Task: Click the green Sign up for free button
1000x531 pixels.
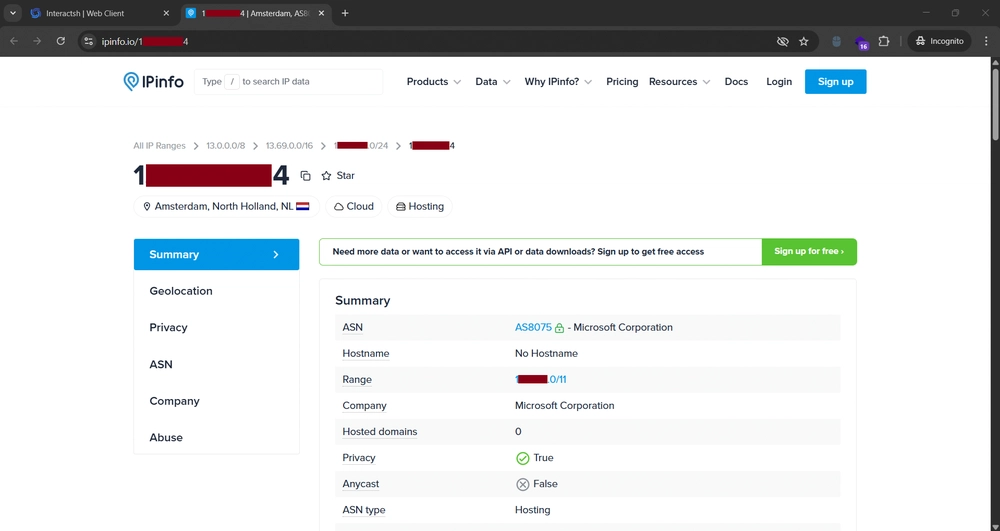Action: 809,252
